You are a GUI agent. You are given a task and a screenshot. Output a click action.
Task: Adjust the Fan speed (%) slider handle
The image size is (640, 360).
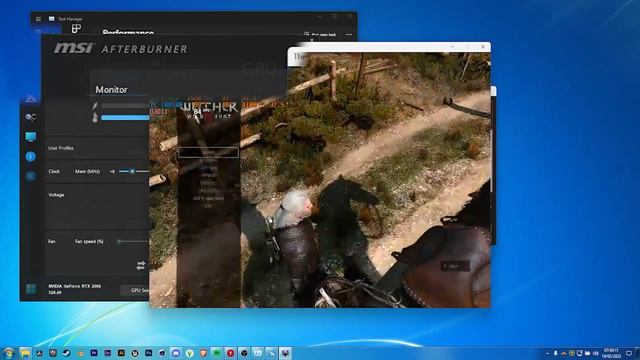[x=119, y=242]
